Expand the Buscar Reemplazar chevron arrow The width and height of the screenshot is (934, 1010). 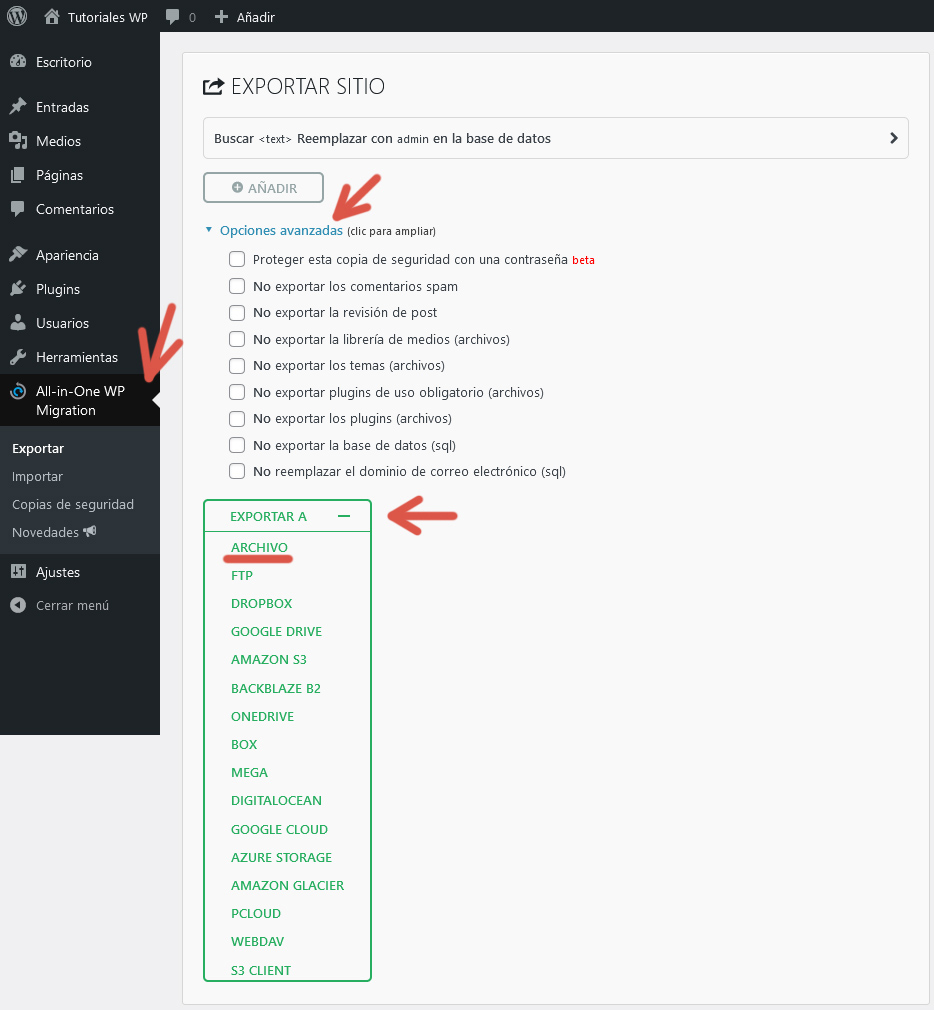[x=893, y=138]
